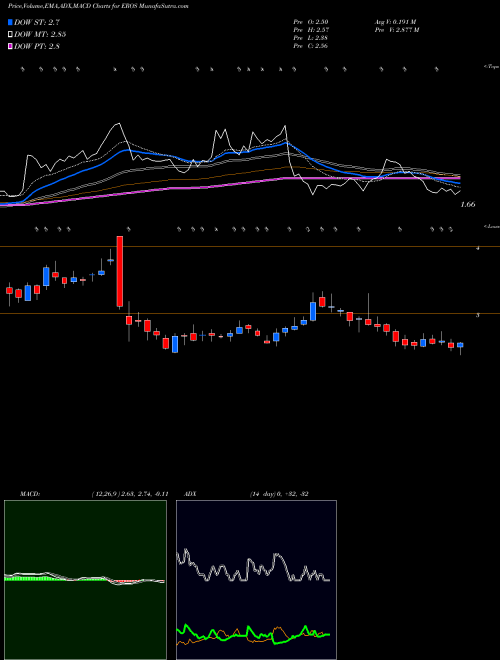
Task: Click the 'Avg V: 0.191 M' volume text
Action: point(395,21)
